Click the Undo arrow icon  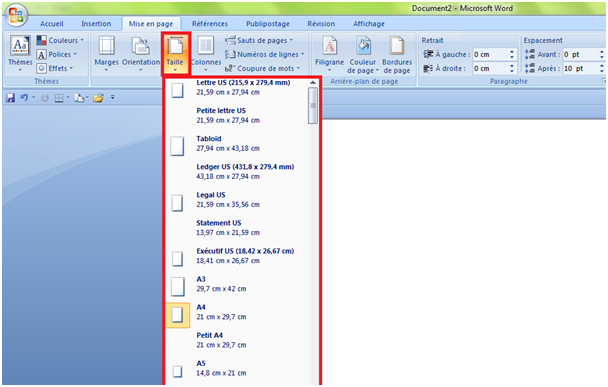(x=24, y=98)
